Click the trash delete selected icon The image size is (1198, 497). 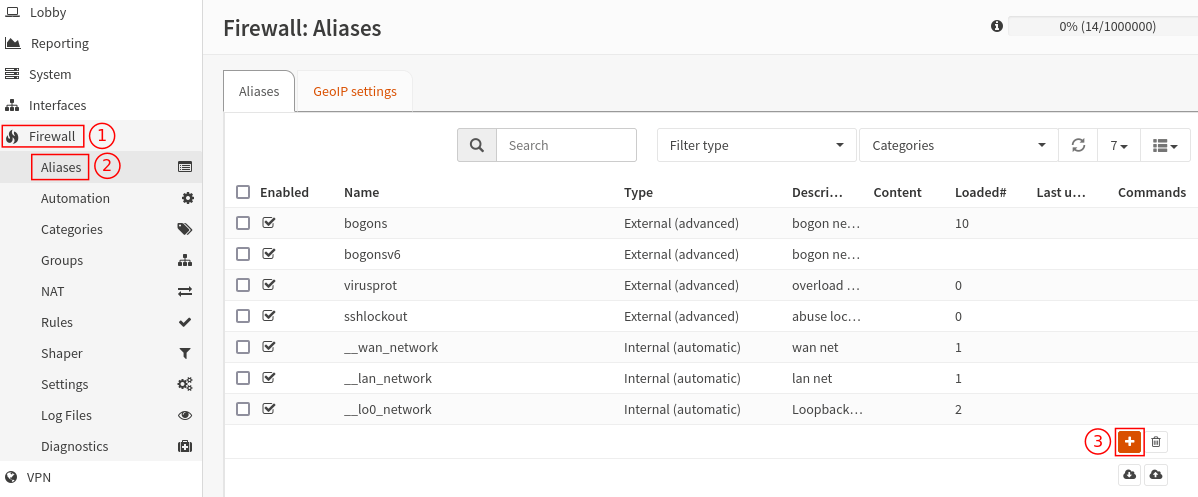(1156, 441)
